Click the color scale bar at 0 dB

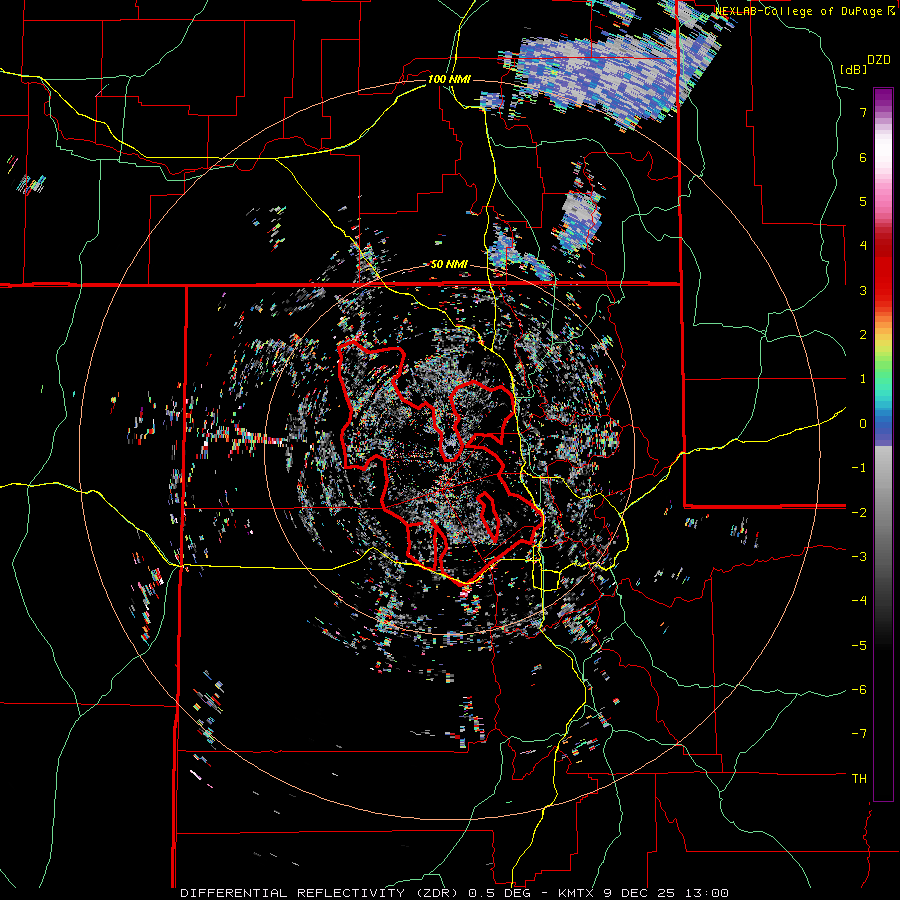tap(883, 424)
